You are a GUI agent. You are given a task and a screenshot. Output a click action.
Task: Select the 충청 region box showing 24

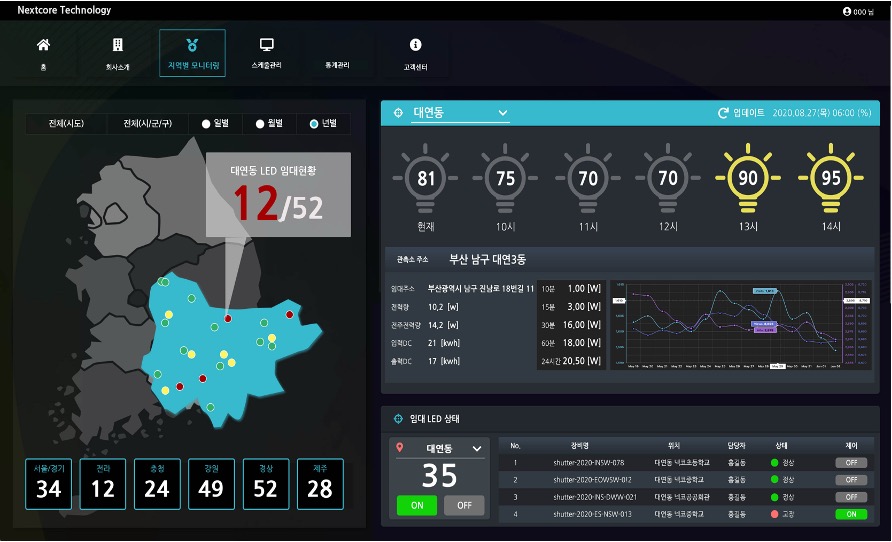tap(157, 484)
